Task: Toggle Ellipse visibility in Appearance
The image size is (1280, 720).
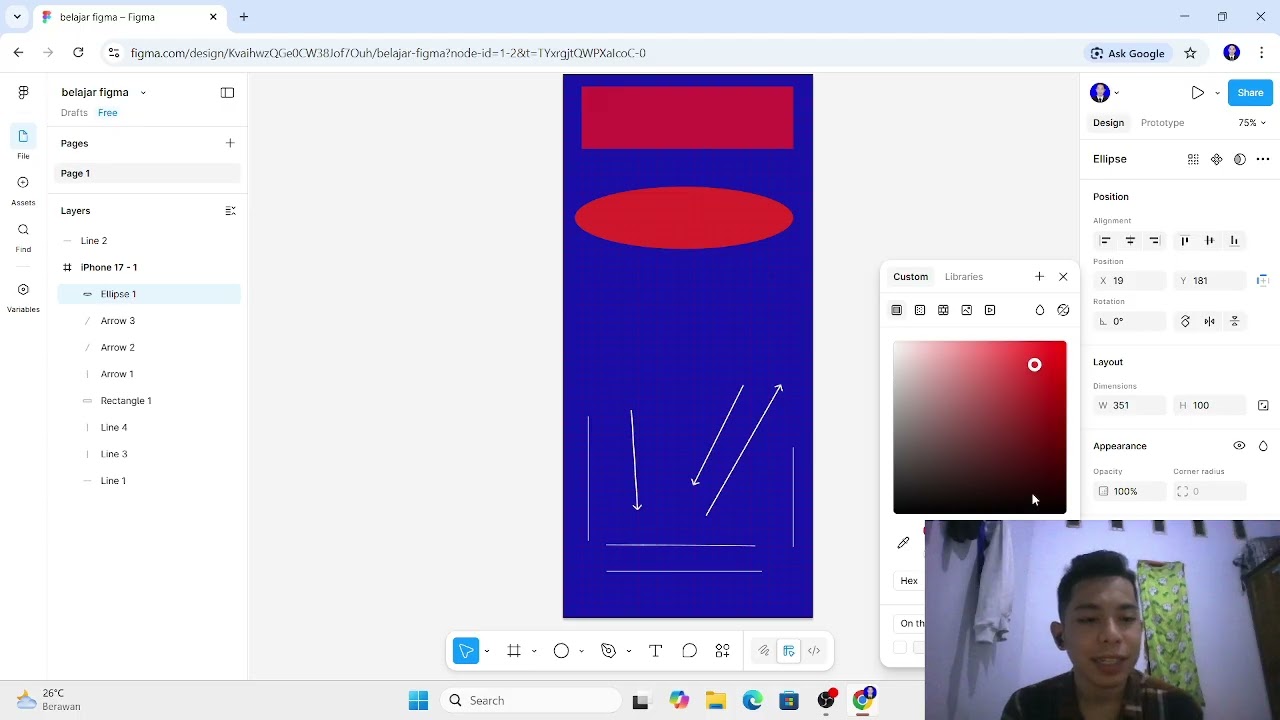Action: point(1239,446)
